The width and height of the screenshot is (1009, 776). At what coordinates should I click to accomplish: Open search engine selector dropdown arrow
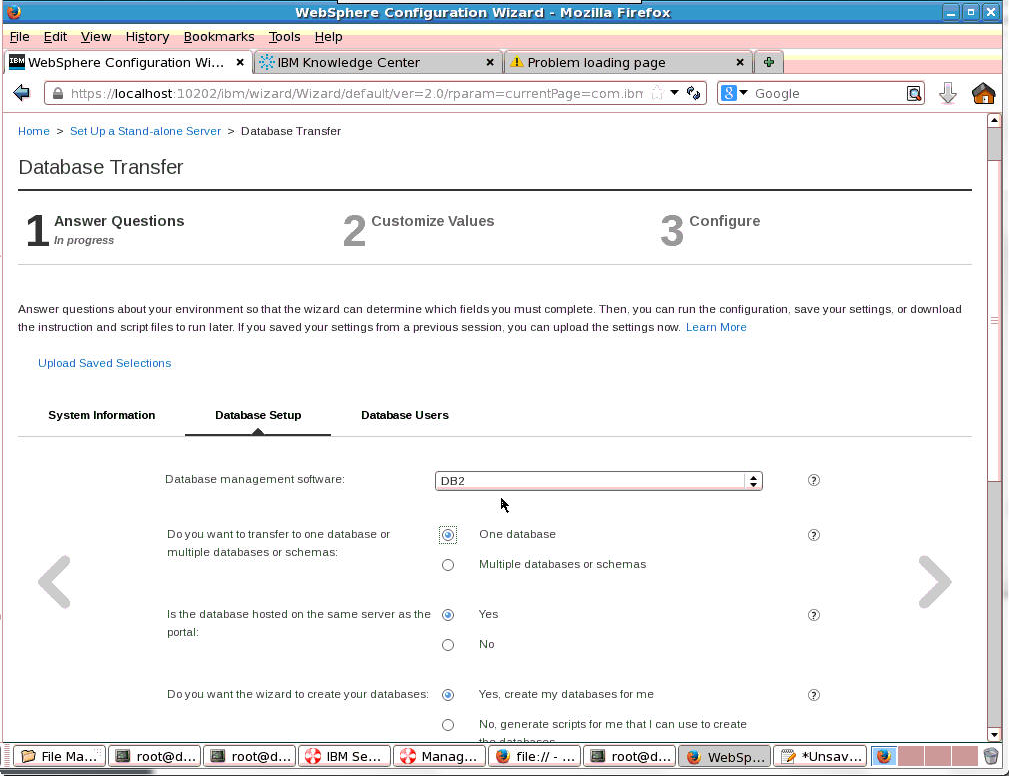point(743,93)
